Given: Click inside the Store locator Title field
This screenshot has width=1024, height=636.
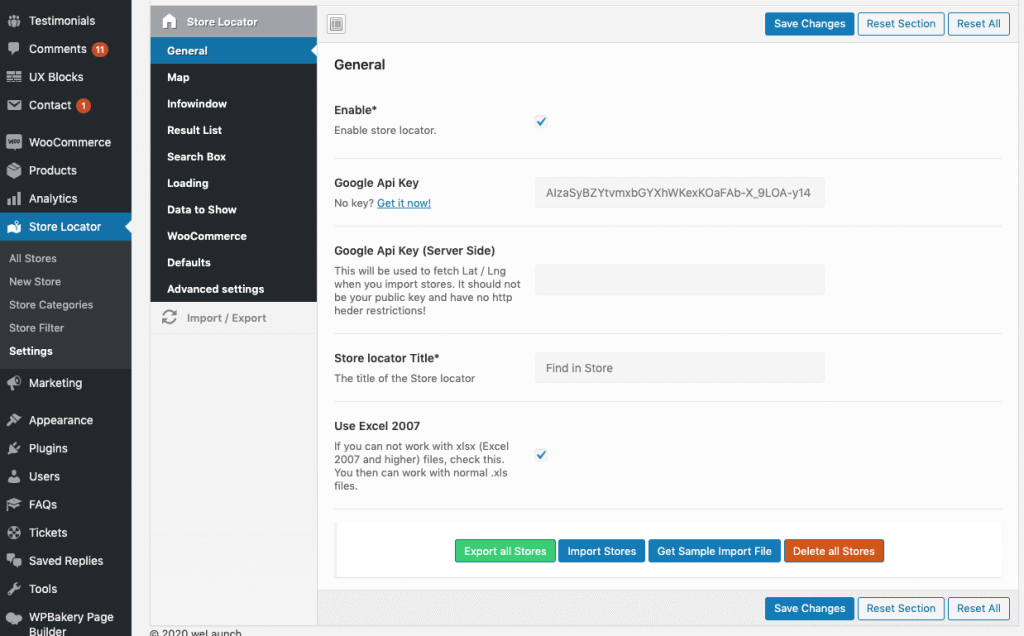Looking at the screenshot, I should 679,368.
